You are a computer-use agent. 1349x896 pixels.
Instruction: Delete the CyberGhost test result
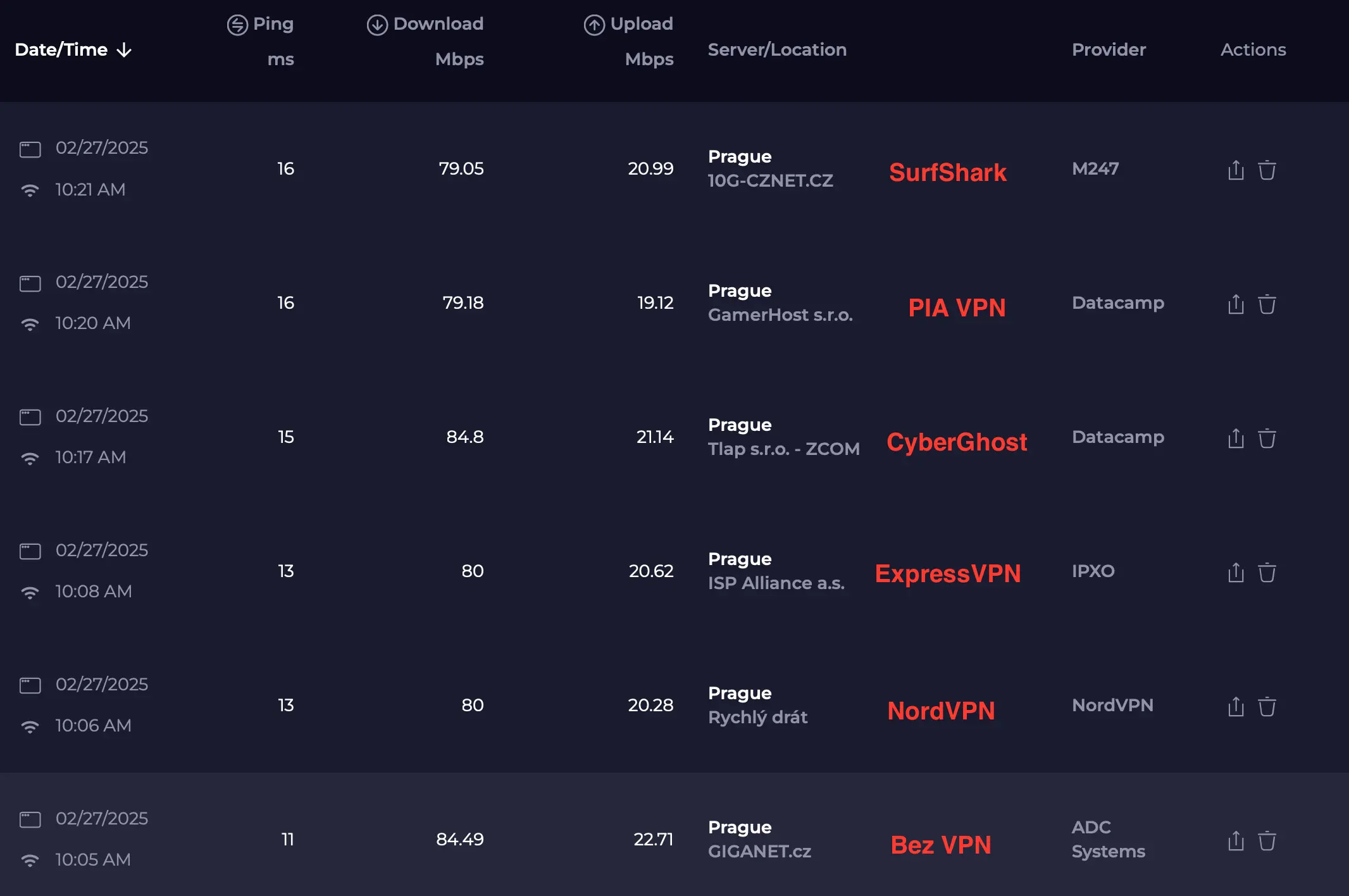pos(1267,438)
